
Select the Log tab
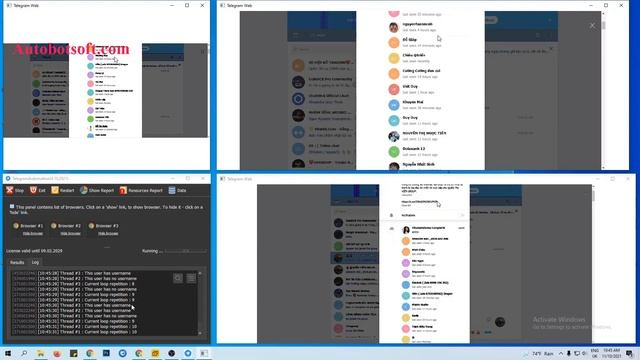click(x=36, y=262)
